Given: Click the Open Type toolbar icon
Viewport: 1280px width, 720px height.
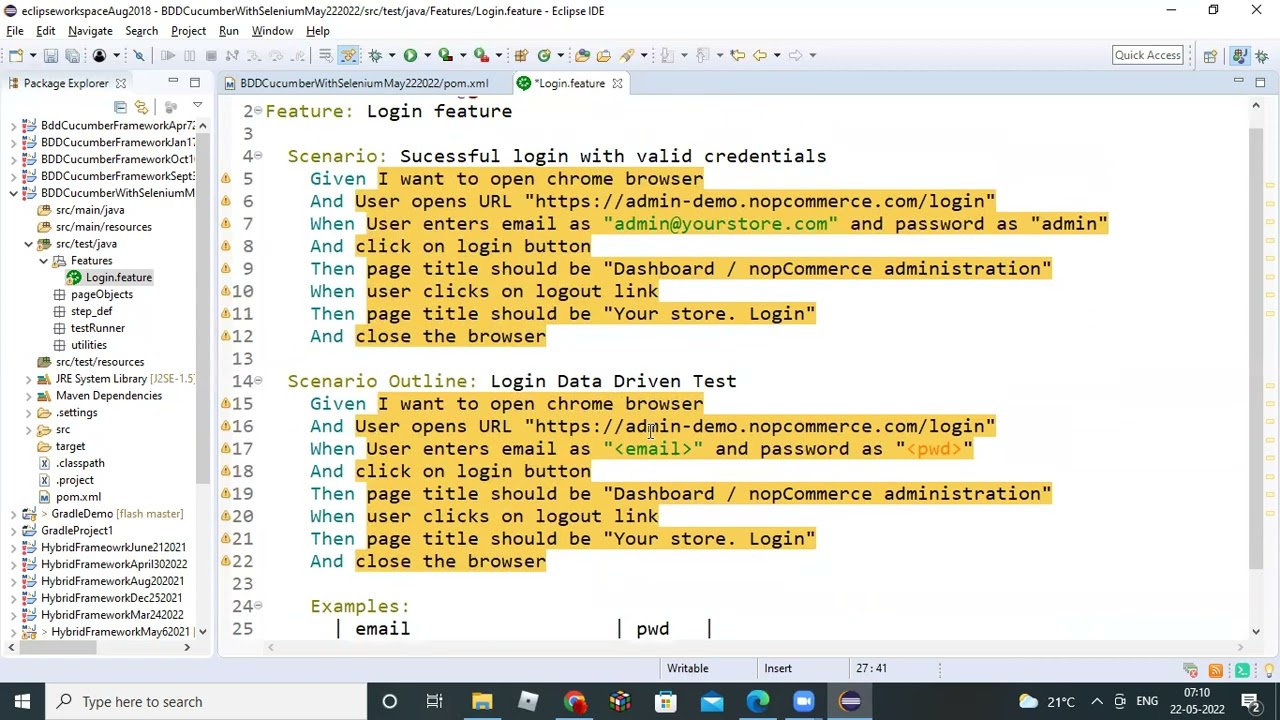Looking at the screenshot, I should [582, 55].
